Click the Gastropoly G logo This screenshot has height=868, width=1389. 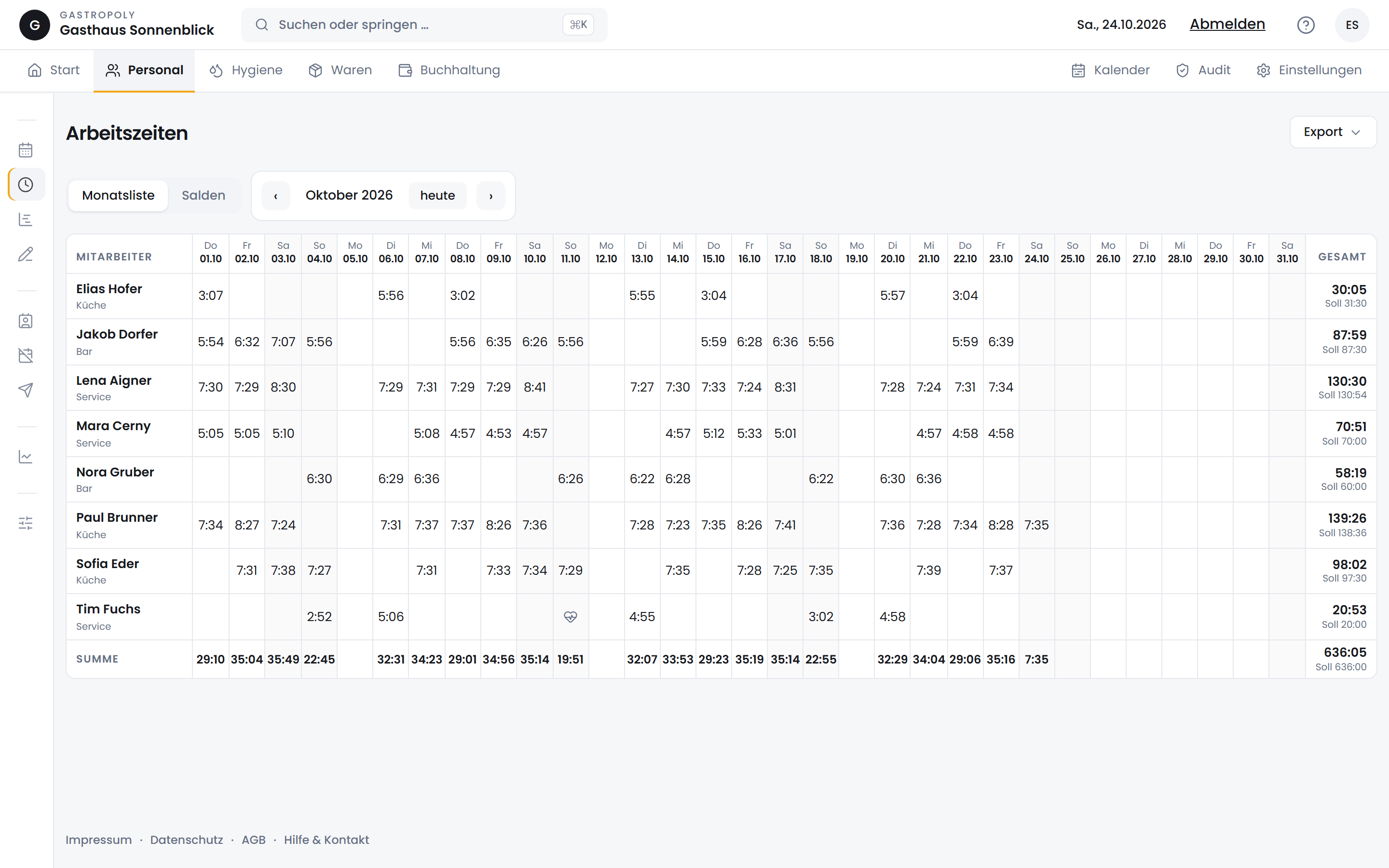point(34,25)
